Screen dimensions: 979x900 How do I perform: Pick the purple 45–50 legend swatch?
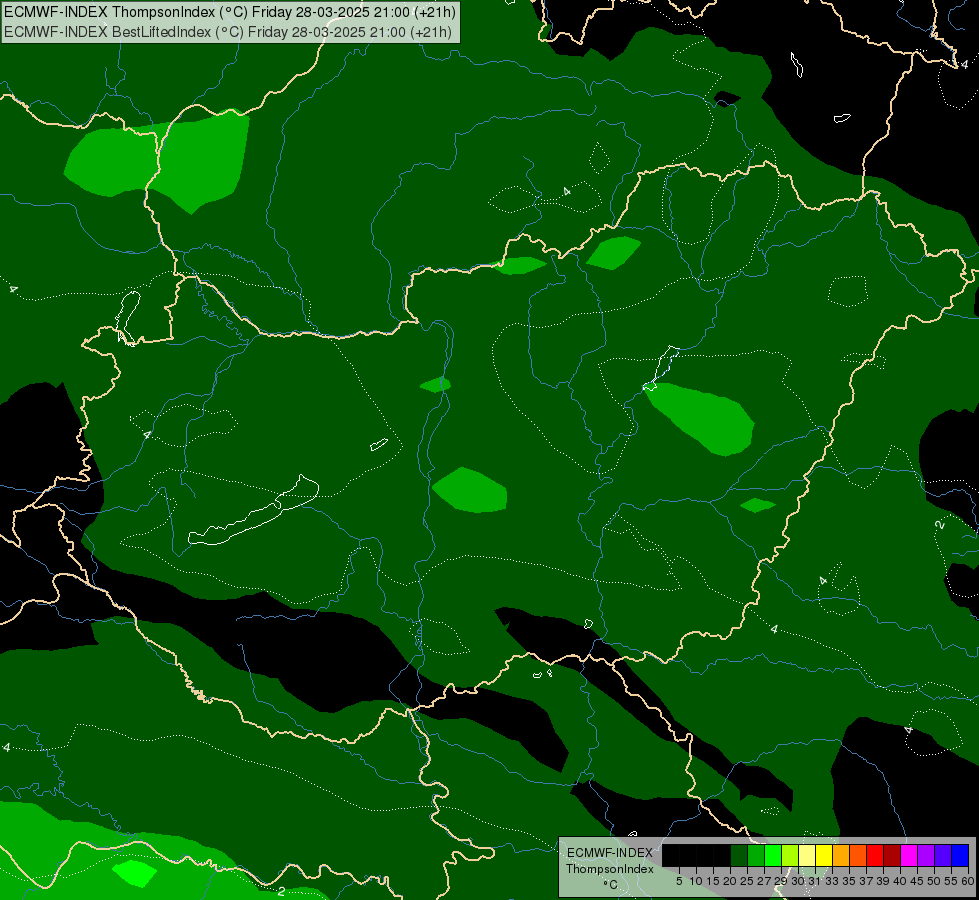926,855
